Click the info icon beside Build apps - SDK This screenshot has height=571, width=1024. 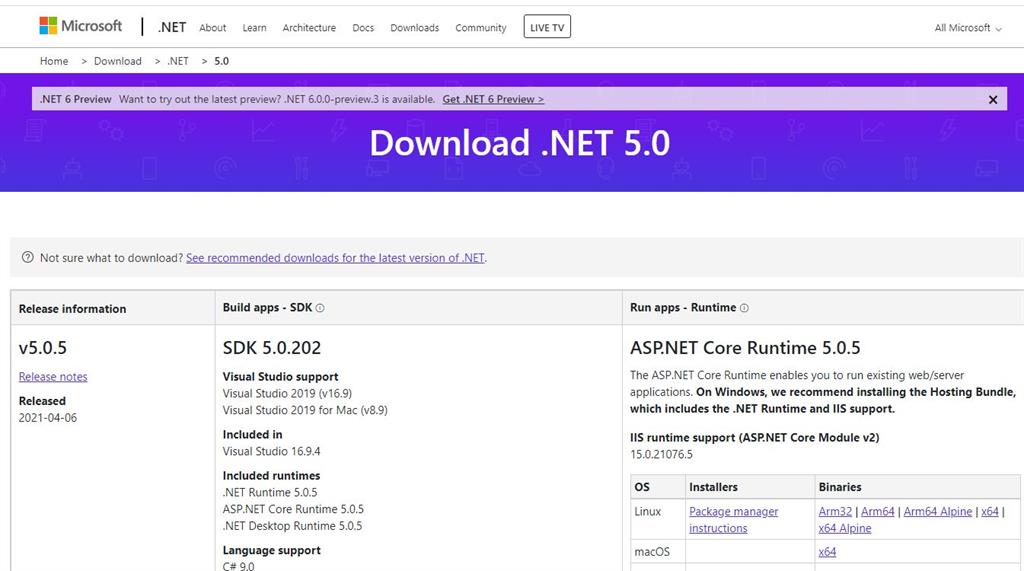320,308
